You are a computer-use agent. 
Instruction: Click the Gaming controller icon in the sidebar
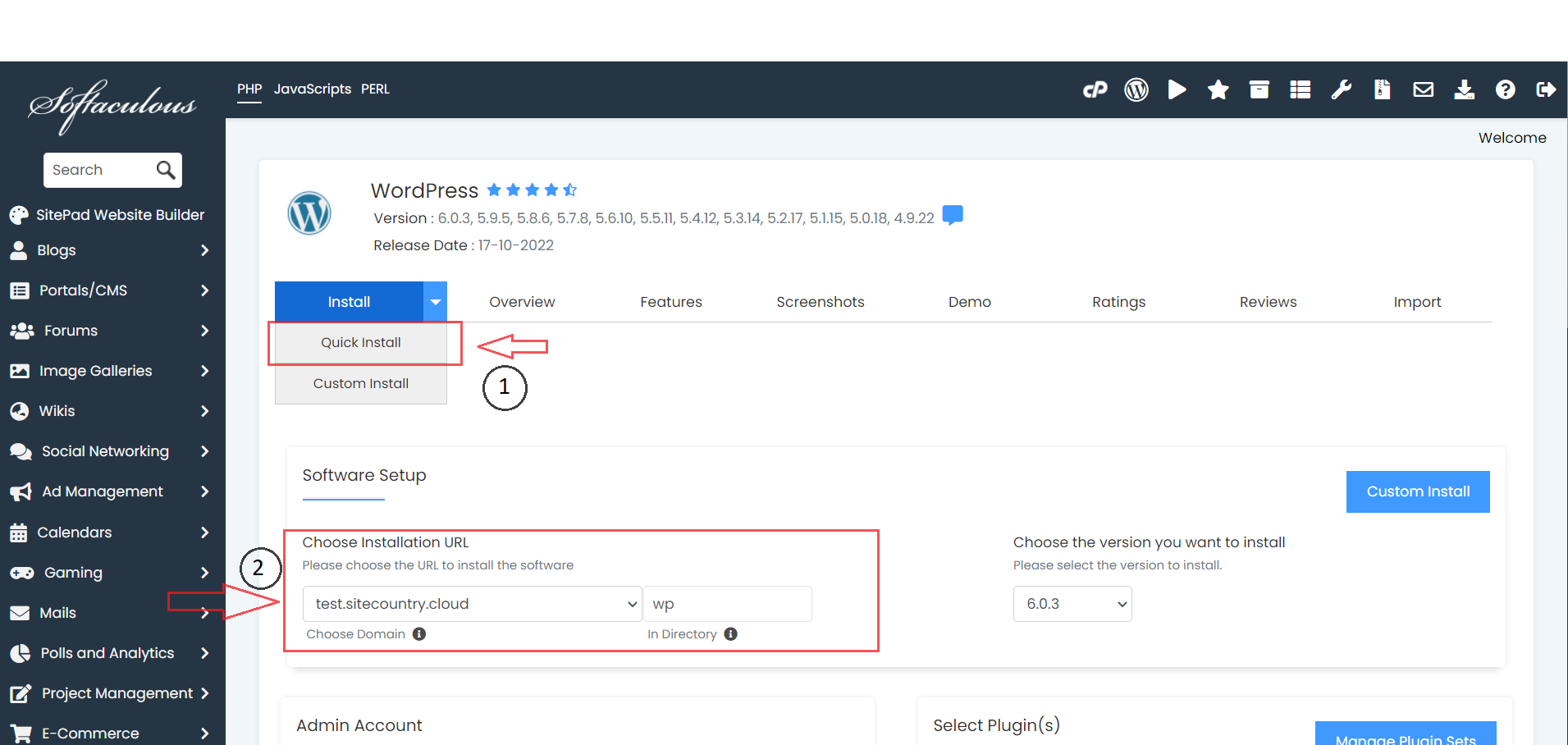point(22,573)
